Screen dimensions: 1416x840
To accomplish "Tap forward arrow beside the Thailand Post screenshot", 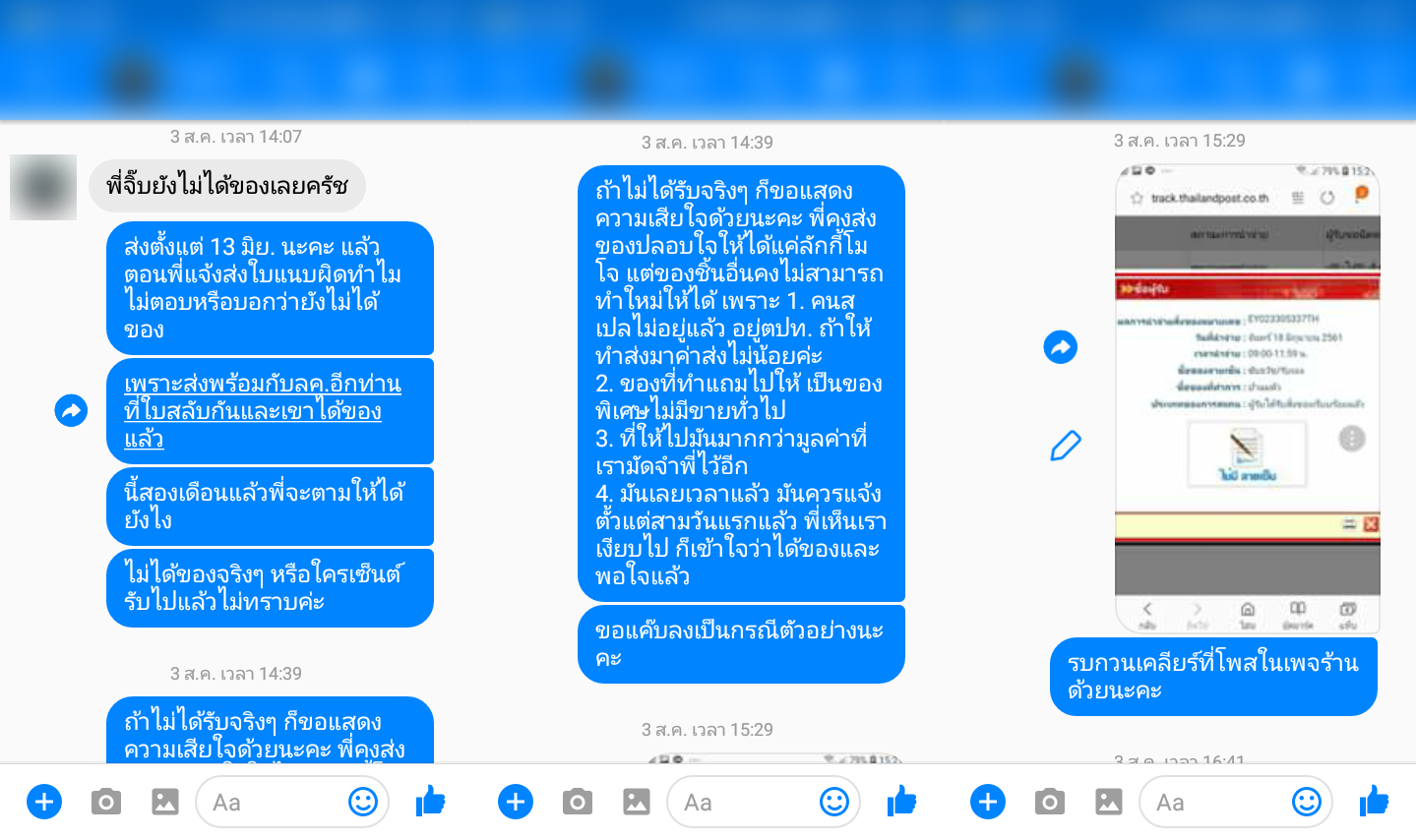I will (1060, 347).
